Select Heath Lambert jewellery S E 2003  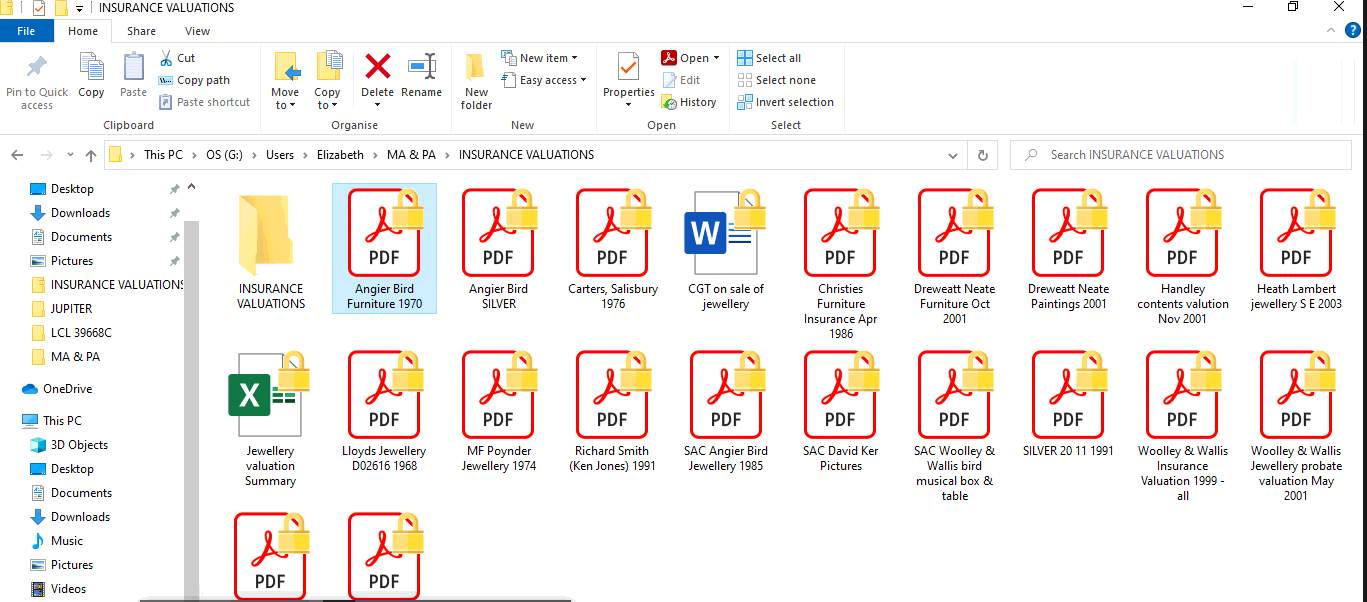(1296, 250)
